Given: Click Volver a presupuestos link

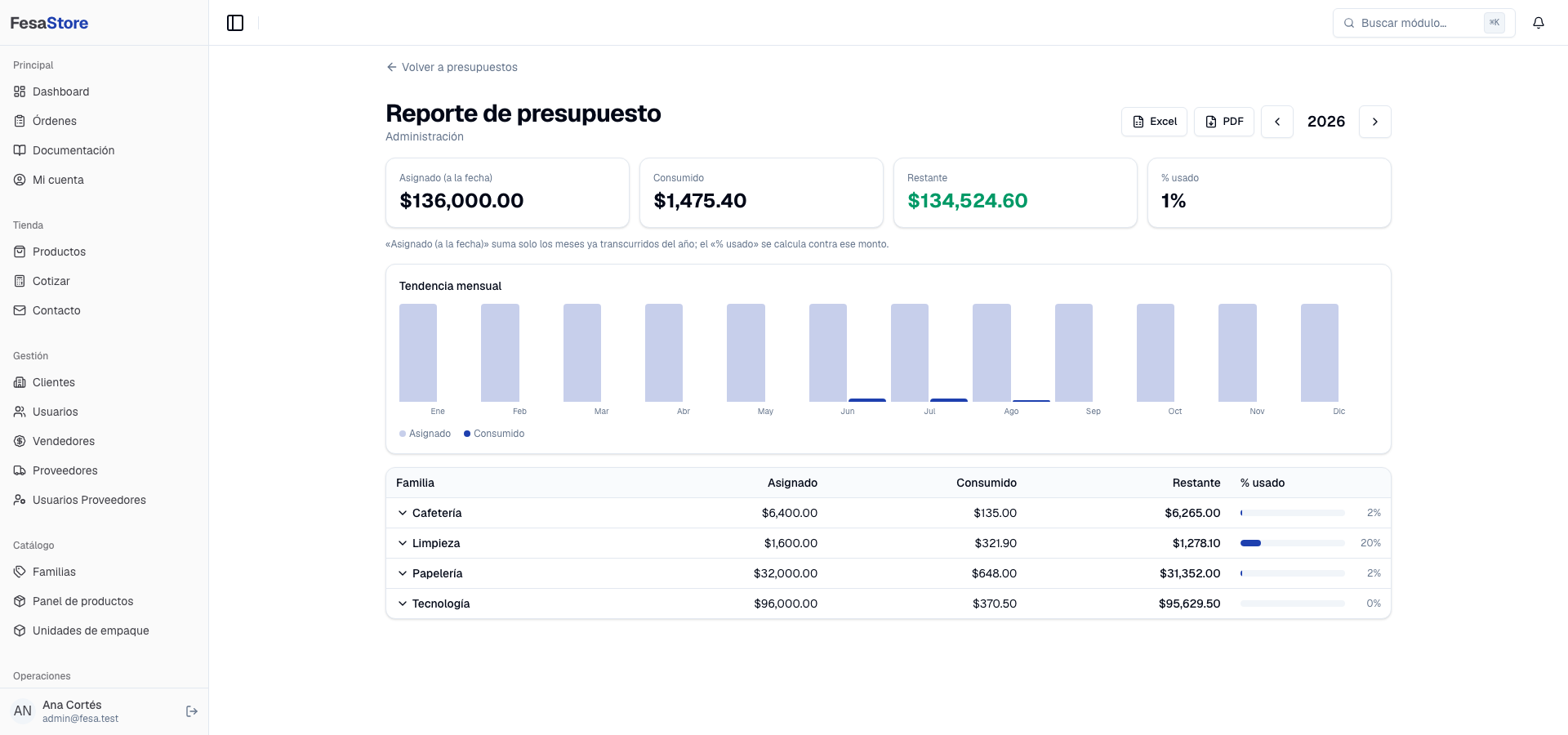Looking at the screenshot, I should click(452, 67).
